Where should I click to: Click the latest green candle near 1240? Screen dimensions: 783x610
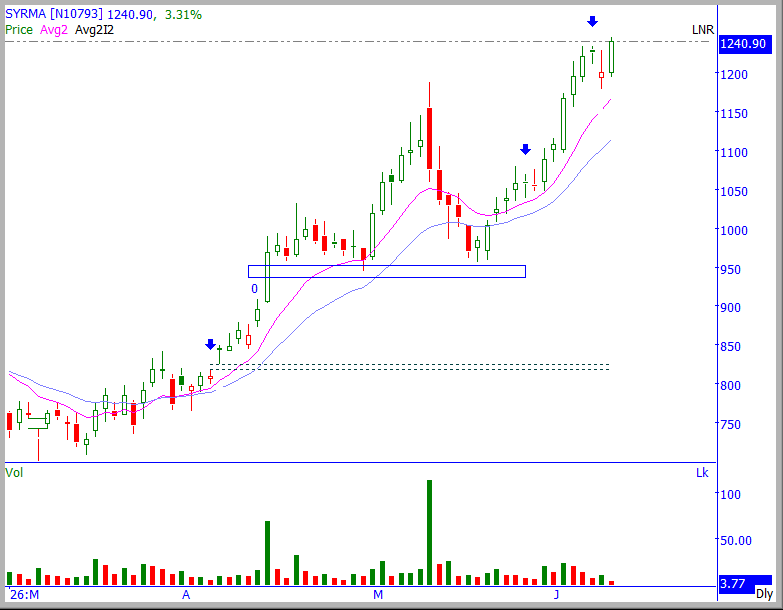coord(611,57)
